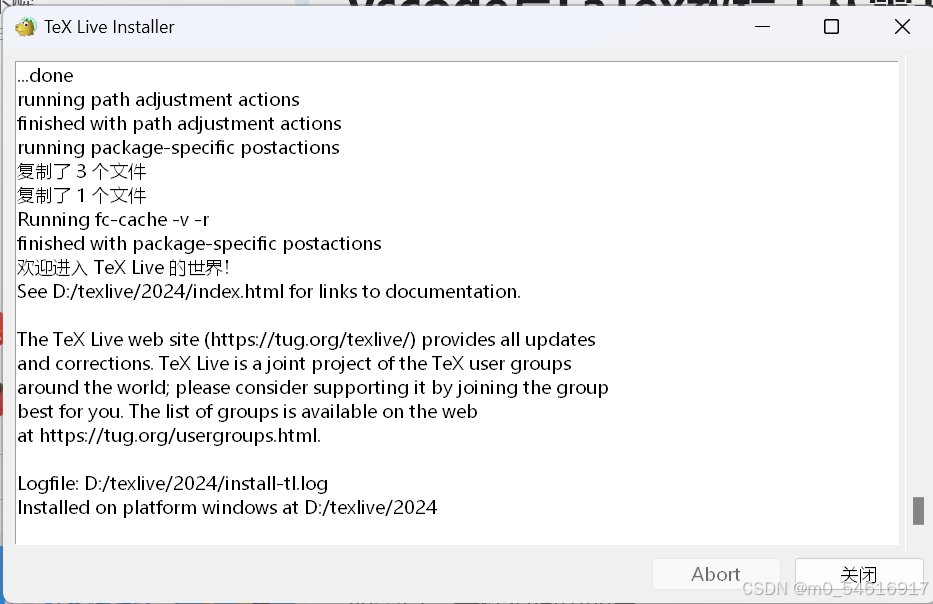This screenshot has width=933, height=604.
Task: Click the 关闭 button to close installer
Action: point(859,574)
